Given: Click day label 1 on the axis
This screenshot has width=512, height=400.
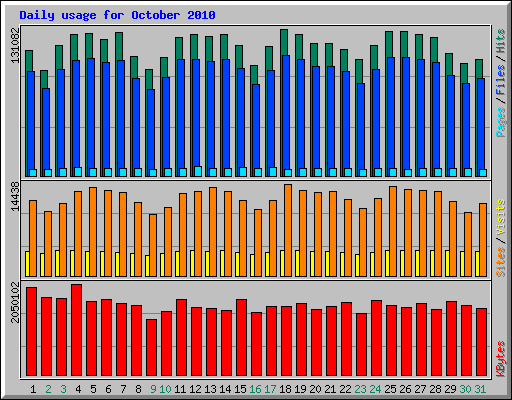Looking at the screenshot, I should [x=33, y=389].
